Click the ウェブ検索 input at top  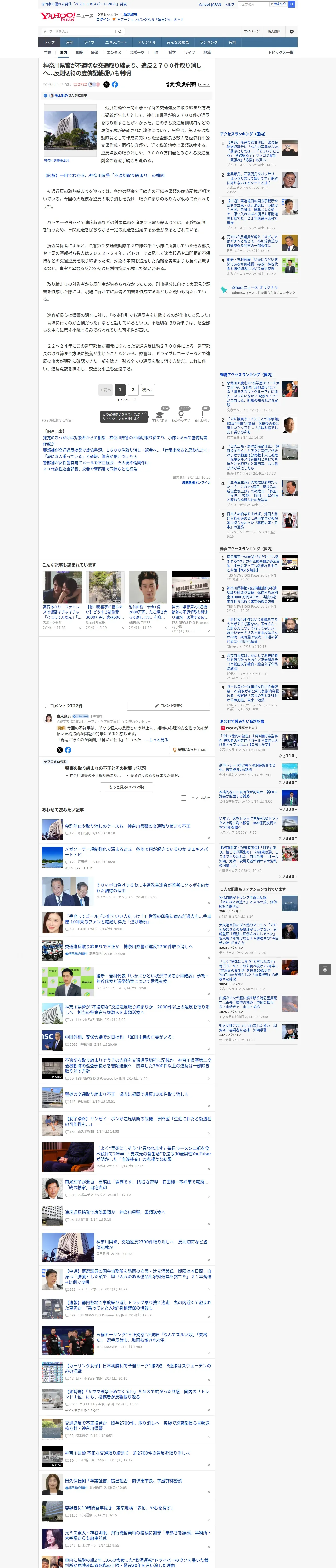pyautogui.click(x=254, y=4)
